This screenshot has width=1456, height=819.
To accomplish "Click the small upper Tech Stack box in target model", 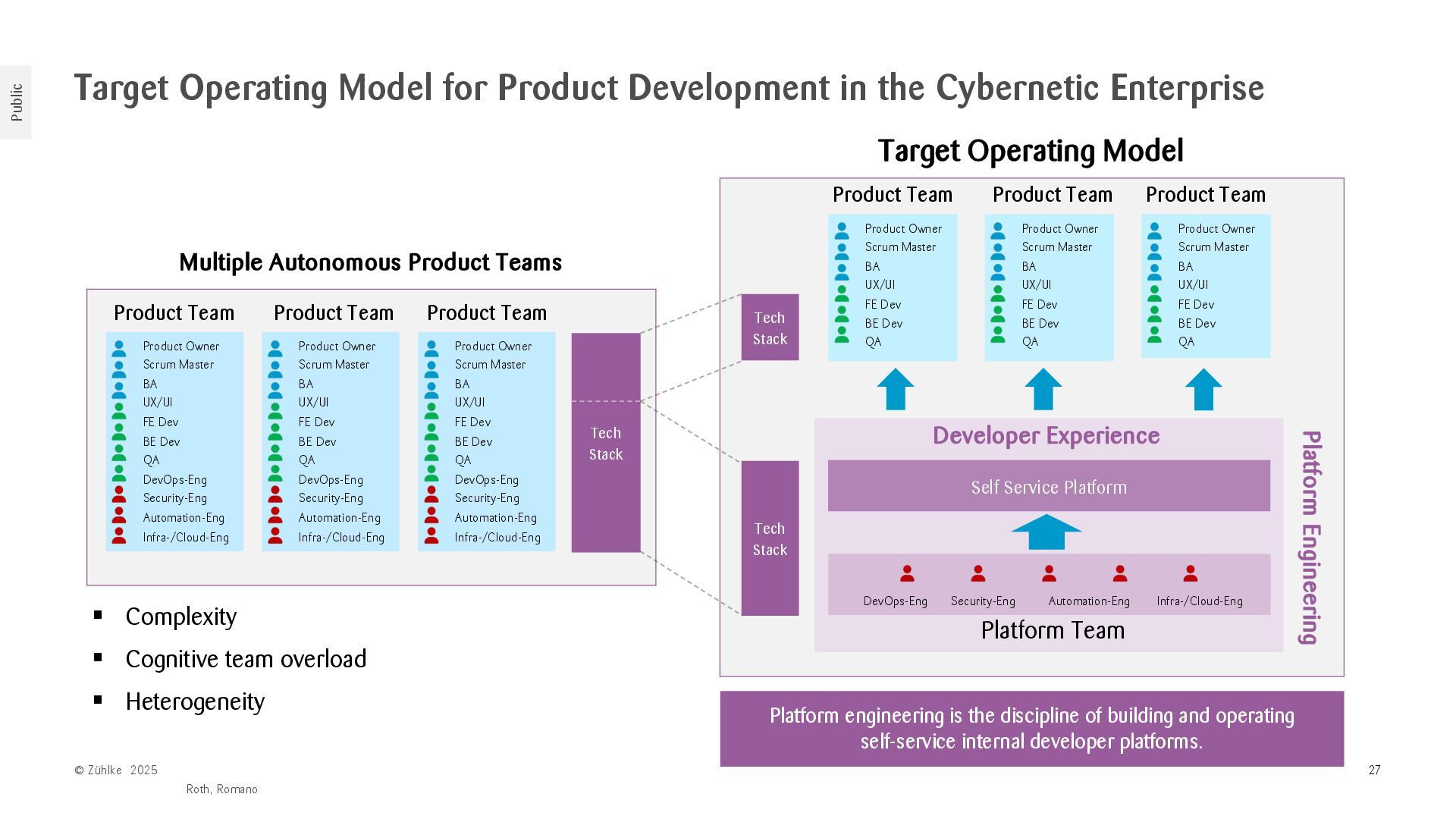I will (770, 328).
